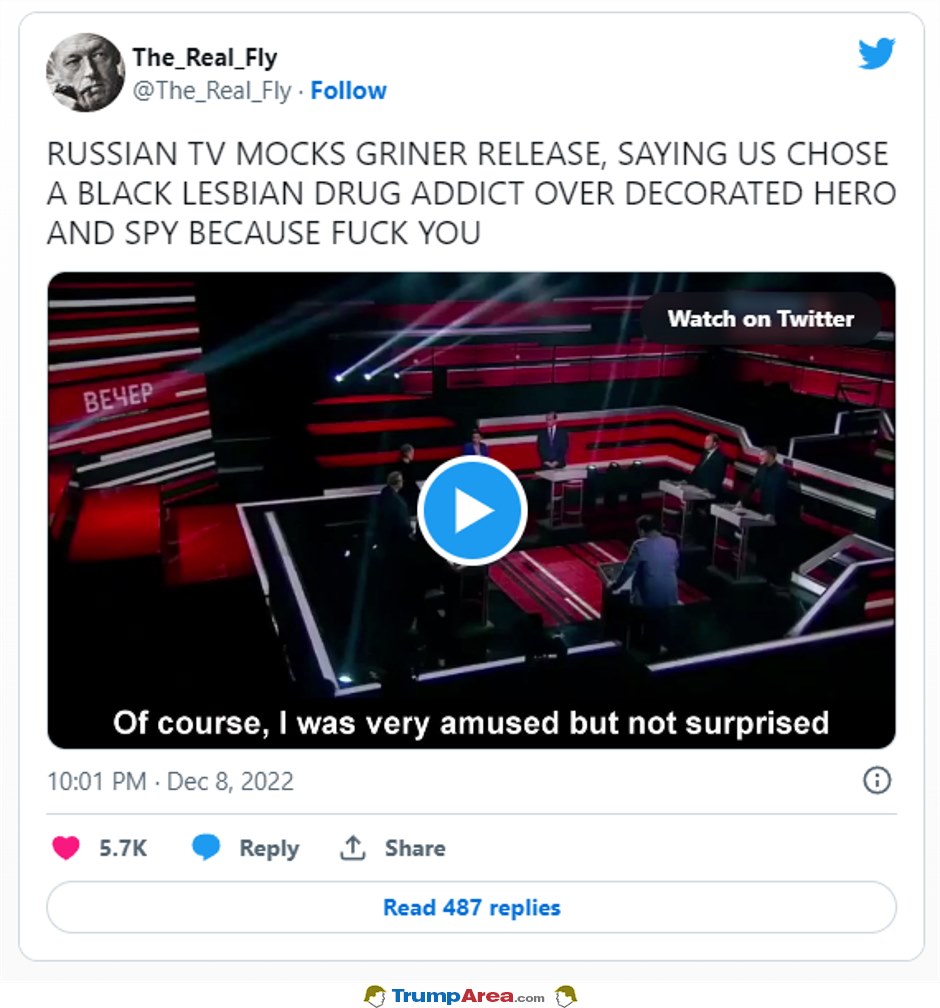This screenshot has width=940, height=1008.
Task: Like the tweet with the heart icon
Action: 66,848
